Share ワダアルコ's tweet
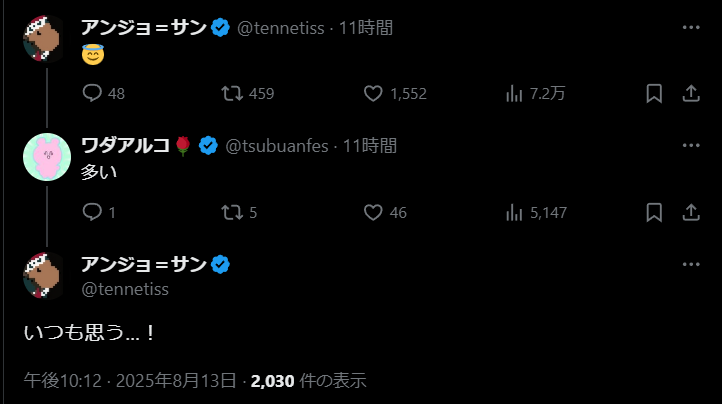Screen dimensions: 722x404 tap(690, 212)
